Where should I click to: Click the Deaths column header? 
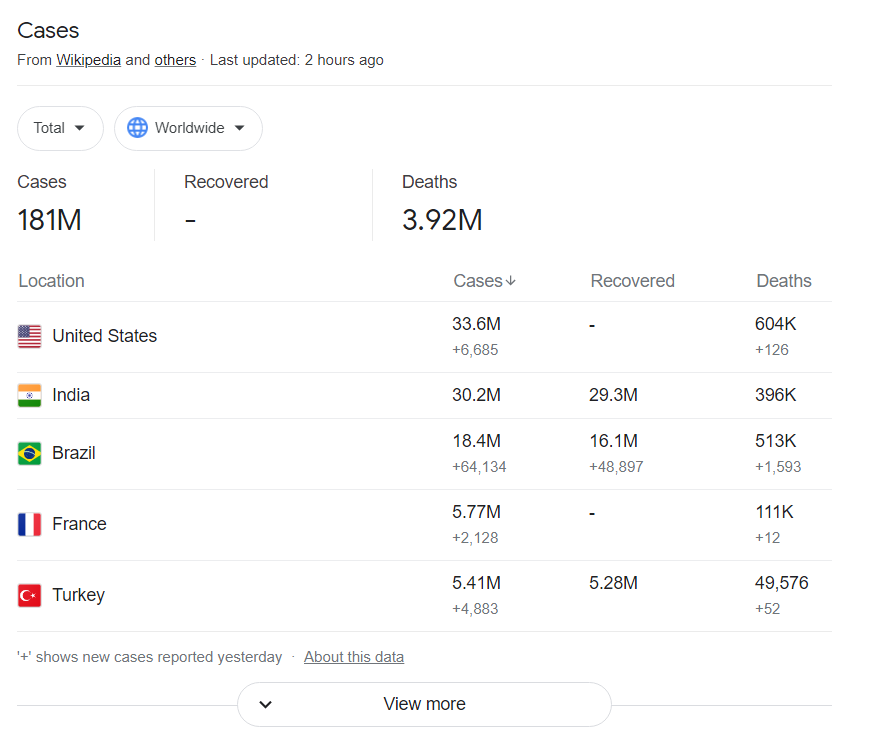(784, 281)
